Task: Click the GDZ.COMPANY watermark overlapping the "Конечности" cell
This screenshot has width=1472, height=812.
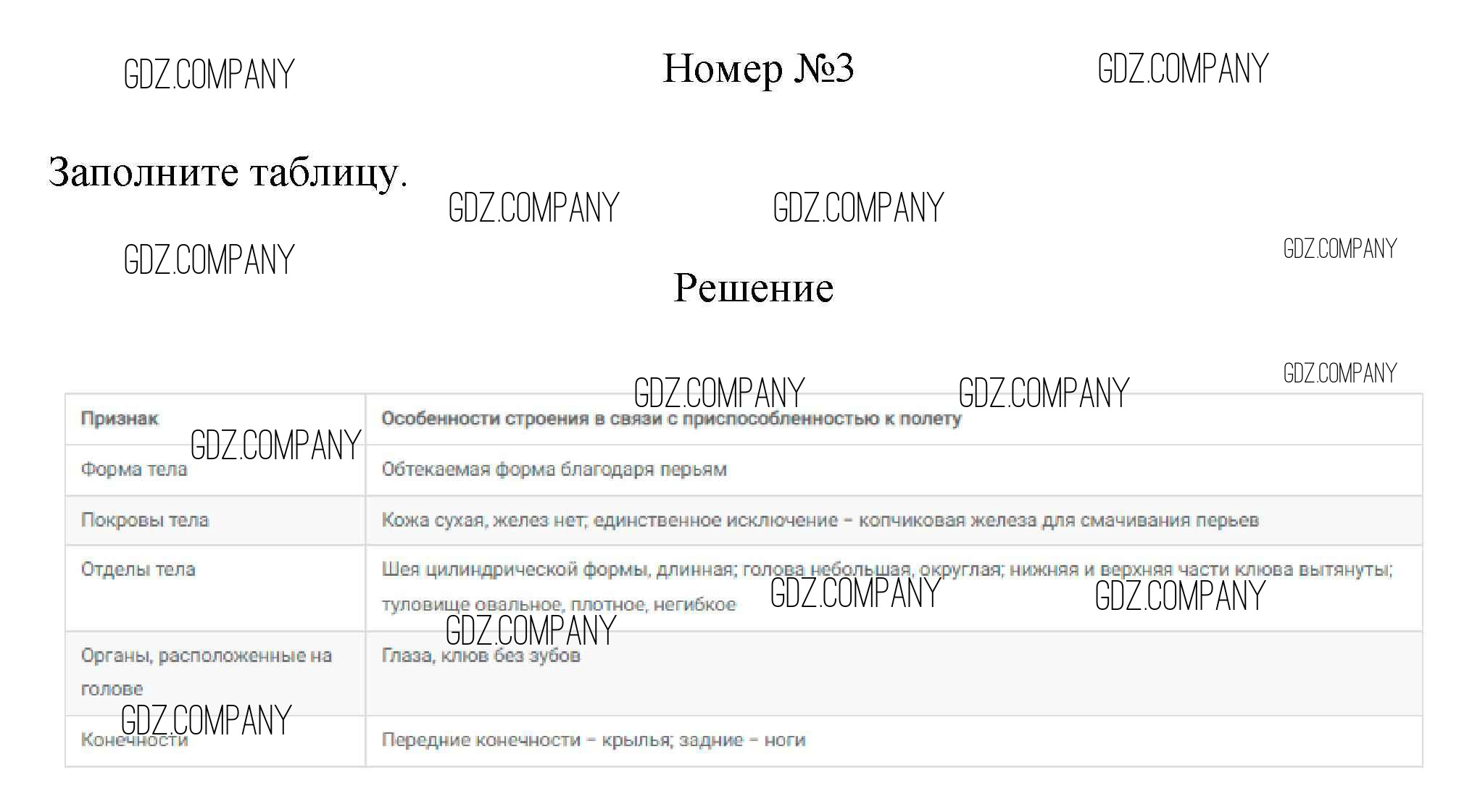Action: (206, 720)
